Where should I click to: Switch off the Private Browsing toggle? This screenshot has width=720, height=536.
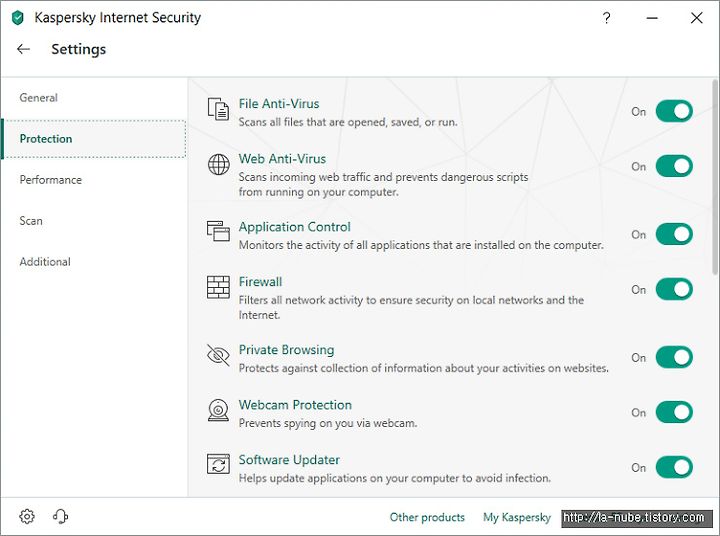674,357
